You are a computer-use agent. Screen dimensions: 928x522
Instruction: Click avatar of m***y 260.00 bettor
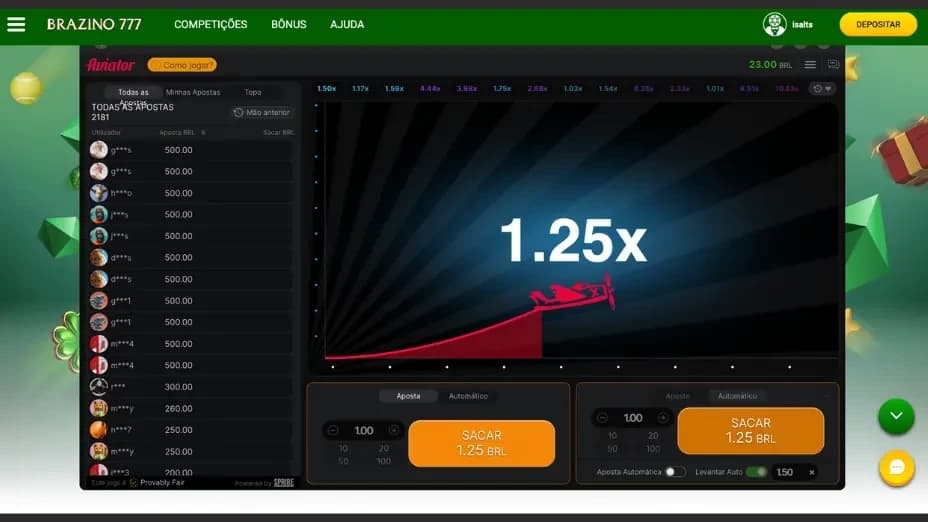coord(99,408)
